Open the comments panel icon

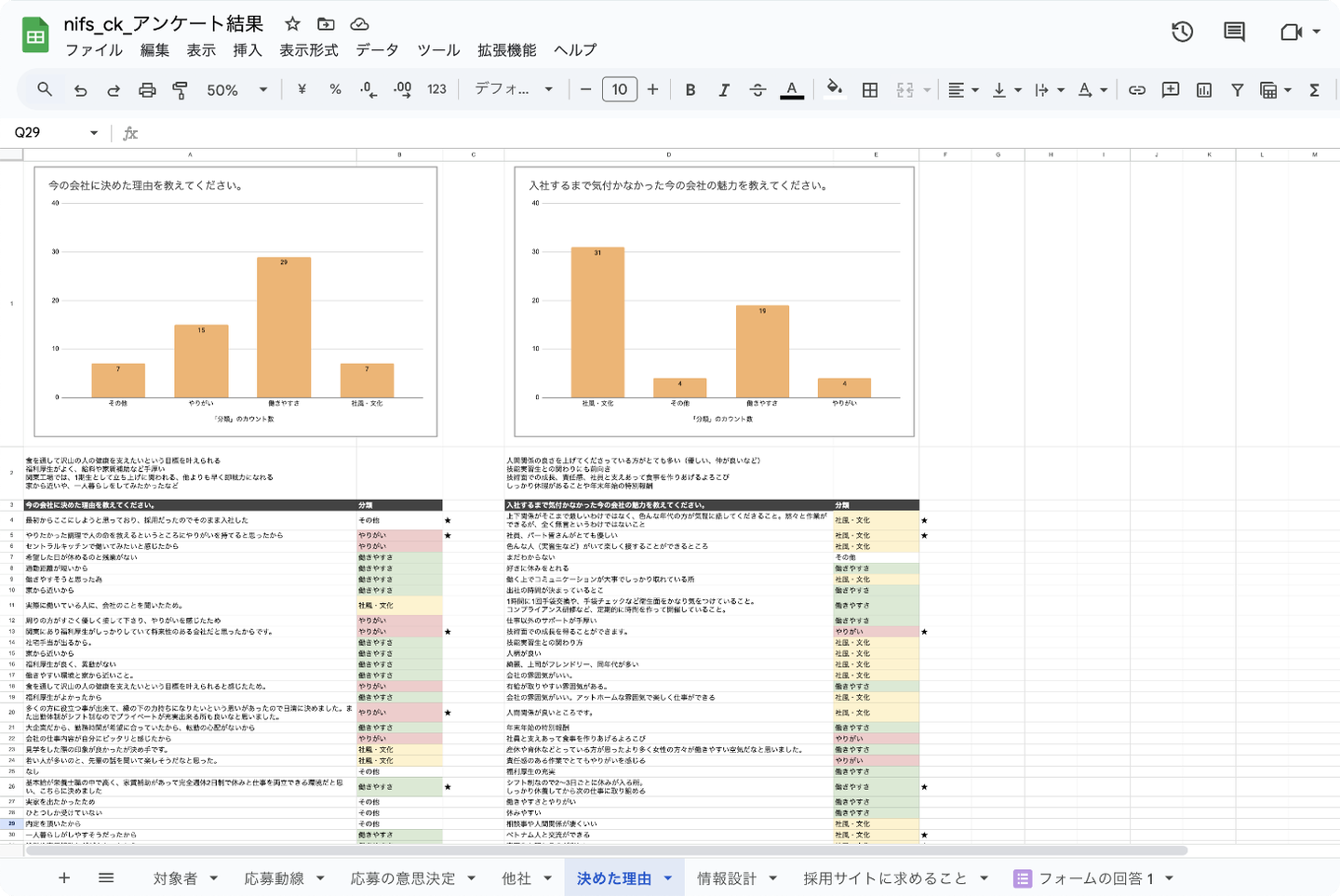pyautogui.click(x=1234, y=32)
